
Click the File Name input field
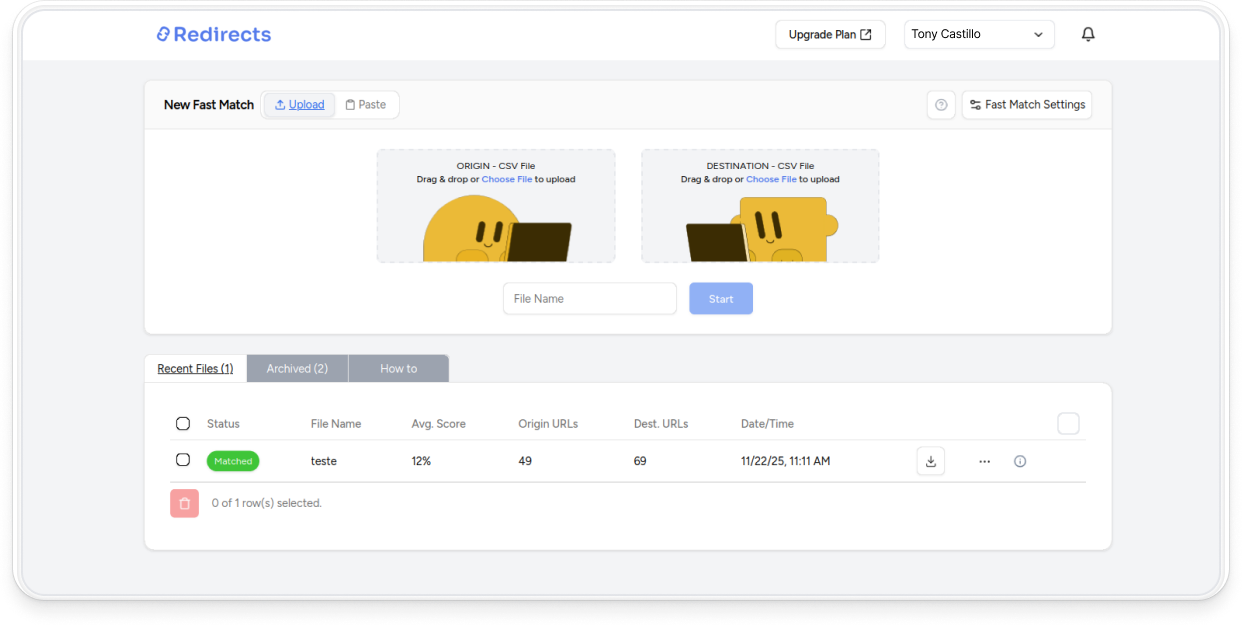[x=590, y=298]
